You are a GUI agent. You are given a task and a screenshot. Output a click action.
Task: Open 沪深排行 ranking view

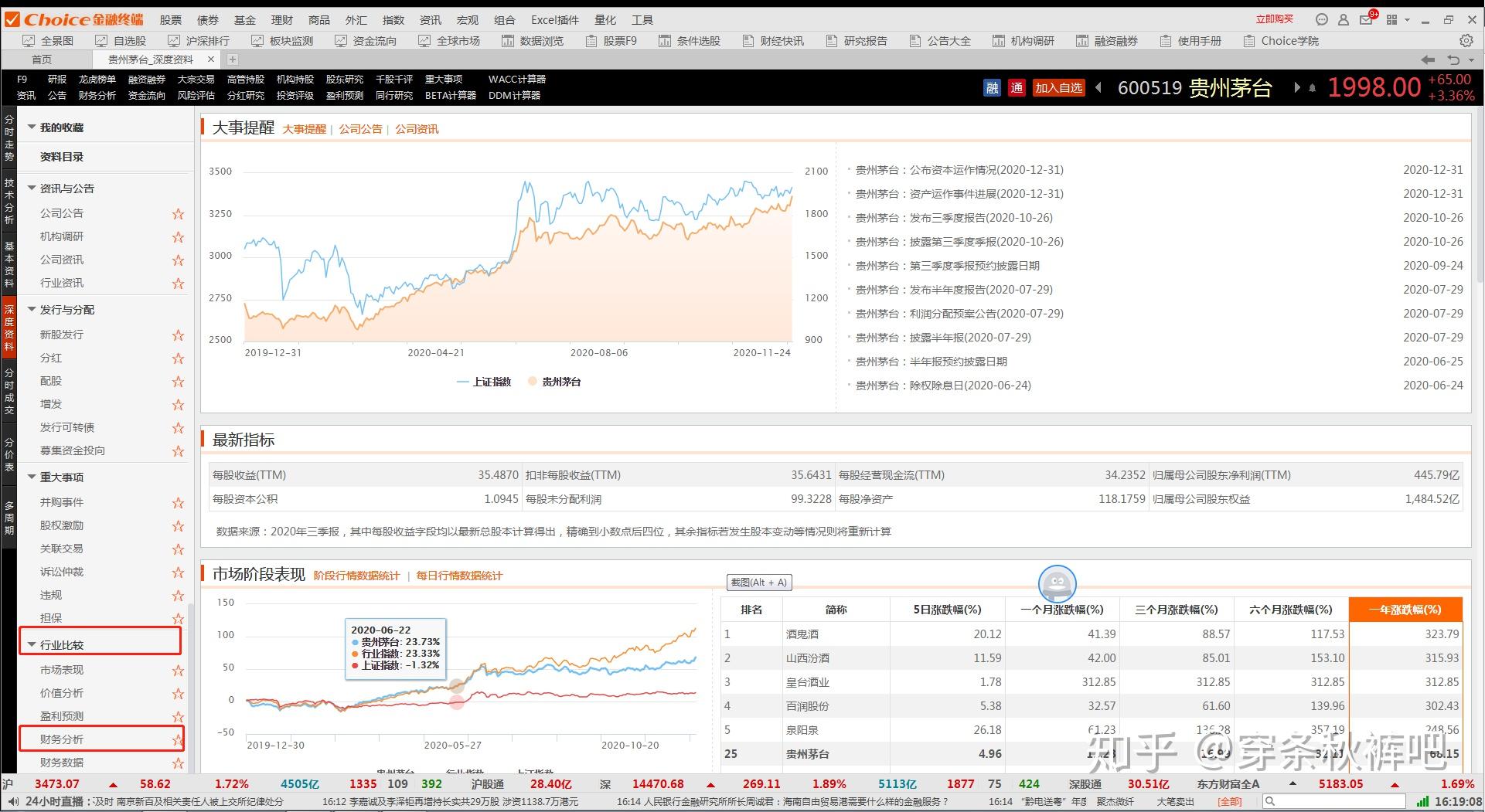click(198, 41)
